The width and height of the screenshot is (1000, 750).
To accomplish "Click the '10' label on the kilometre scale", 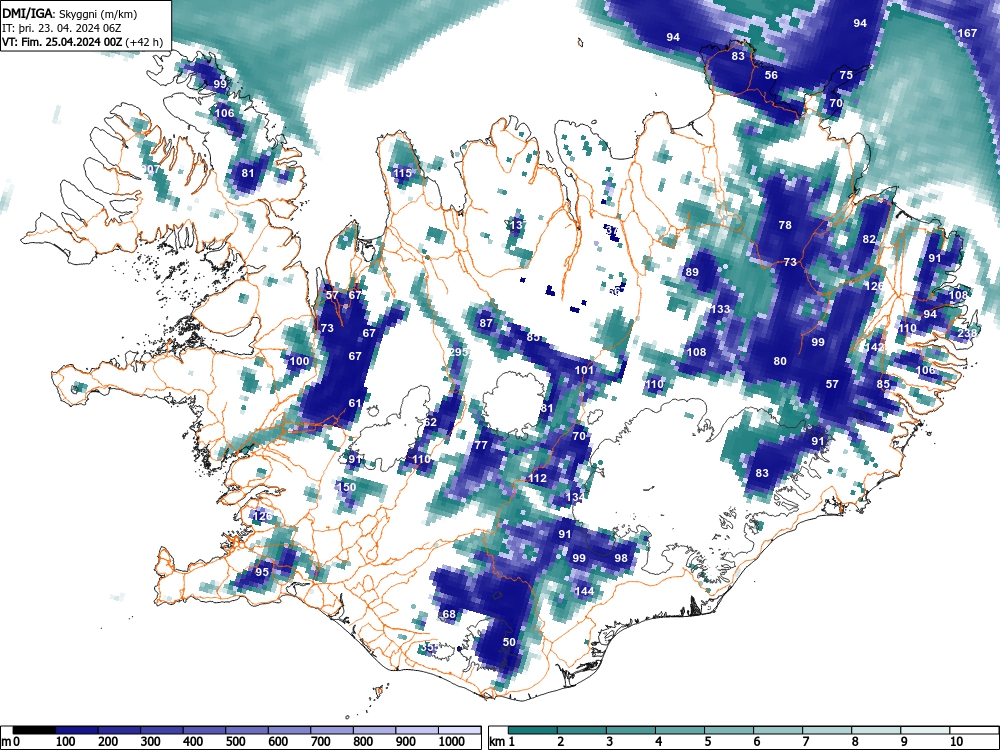I will (956, 741).
